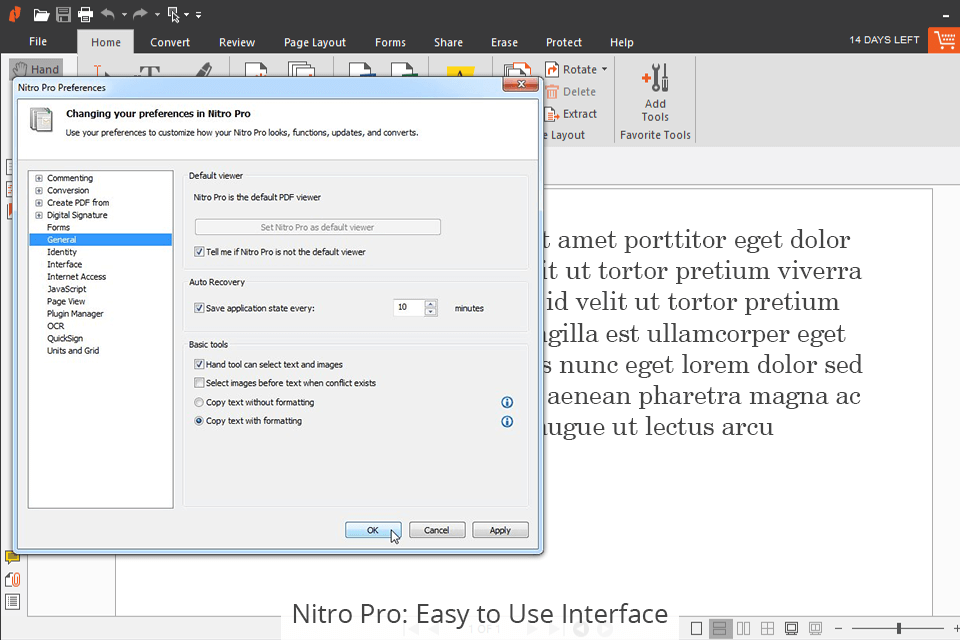Select OCR in preferences tree
The image size is (960, 640).
[56, 326]
